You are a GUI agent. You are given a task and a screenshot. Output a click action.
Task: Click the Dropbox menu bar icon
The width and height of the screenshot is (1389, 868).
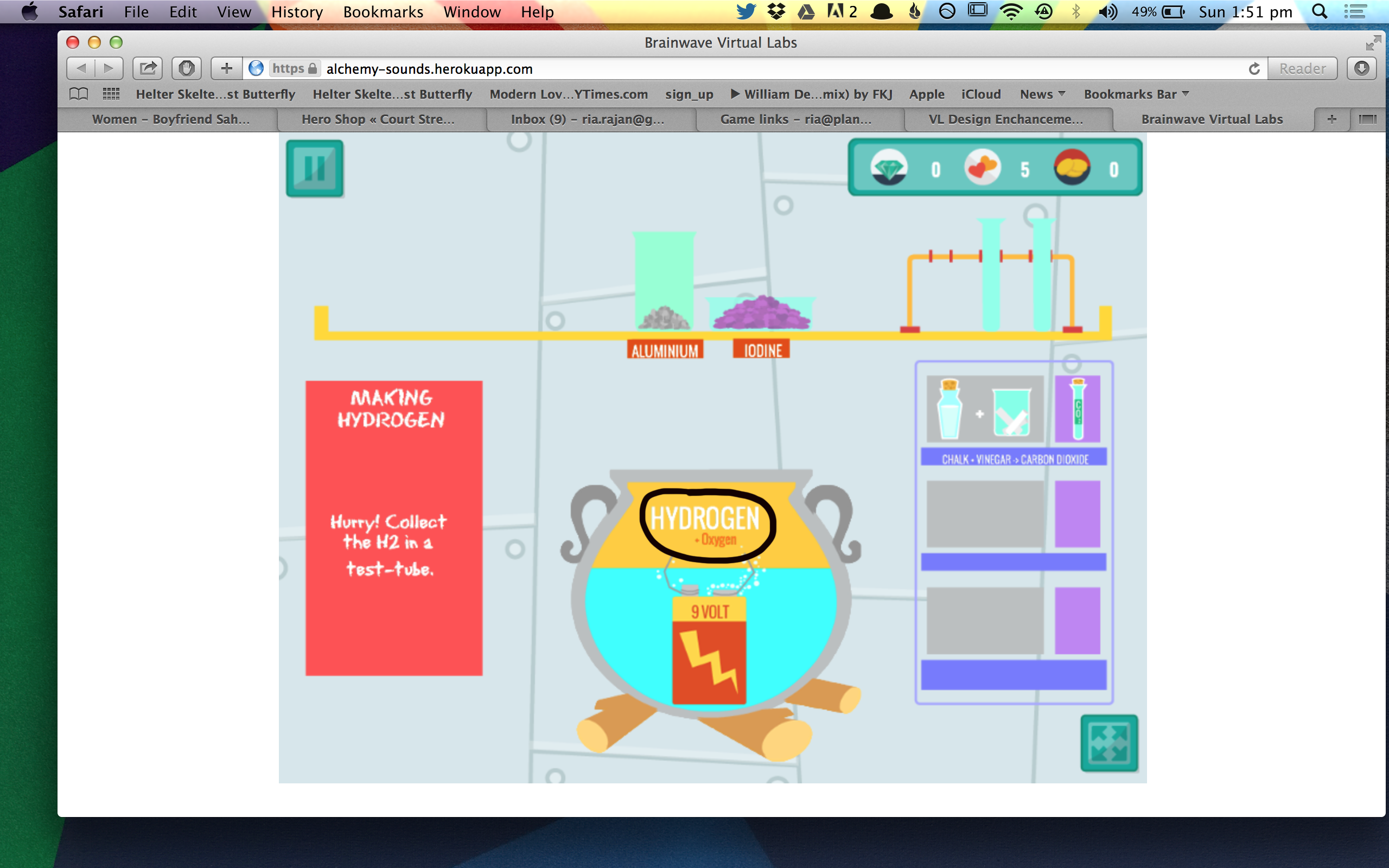click(x=776, y=11)
